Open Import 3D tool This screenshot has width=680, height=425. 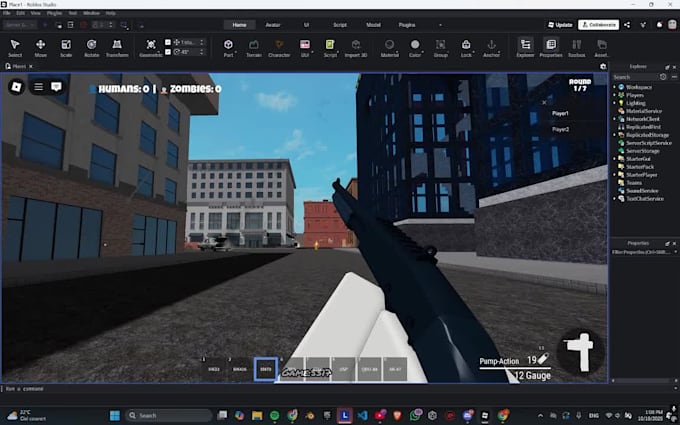[356, 48]
